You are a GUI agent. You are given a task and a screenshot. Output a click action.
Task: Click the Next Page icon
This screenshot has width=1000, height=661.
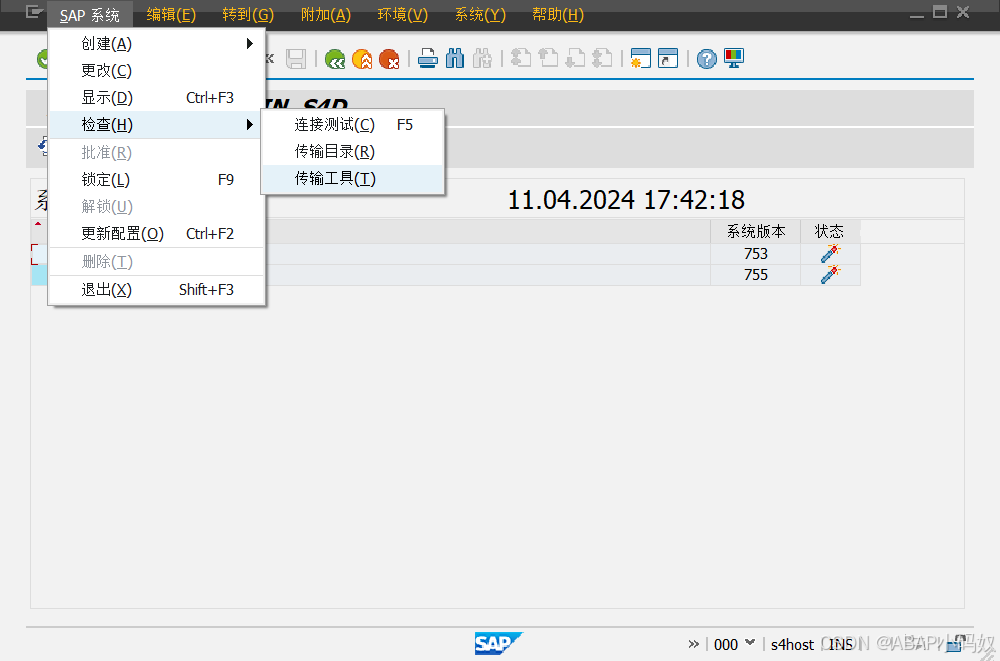click(x=575, y=59)
